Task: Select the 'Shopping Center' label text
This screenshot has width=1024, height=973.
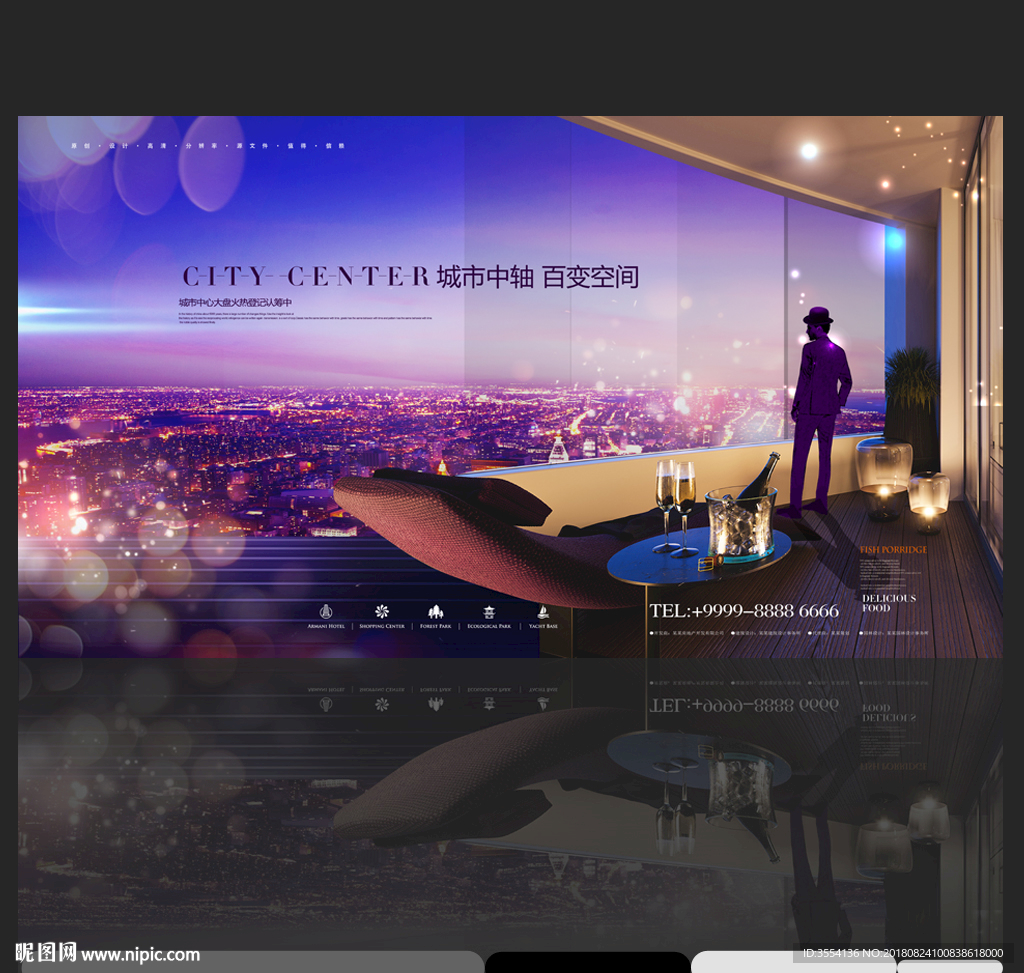Action: pos(382,626)
